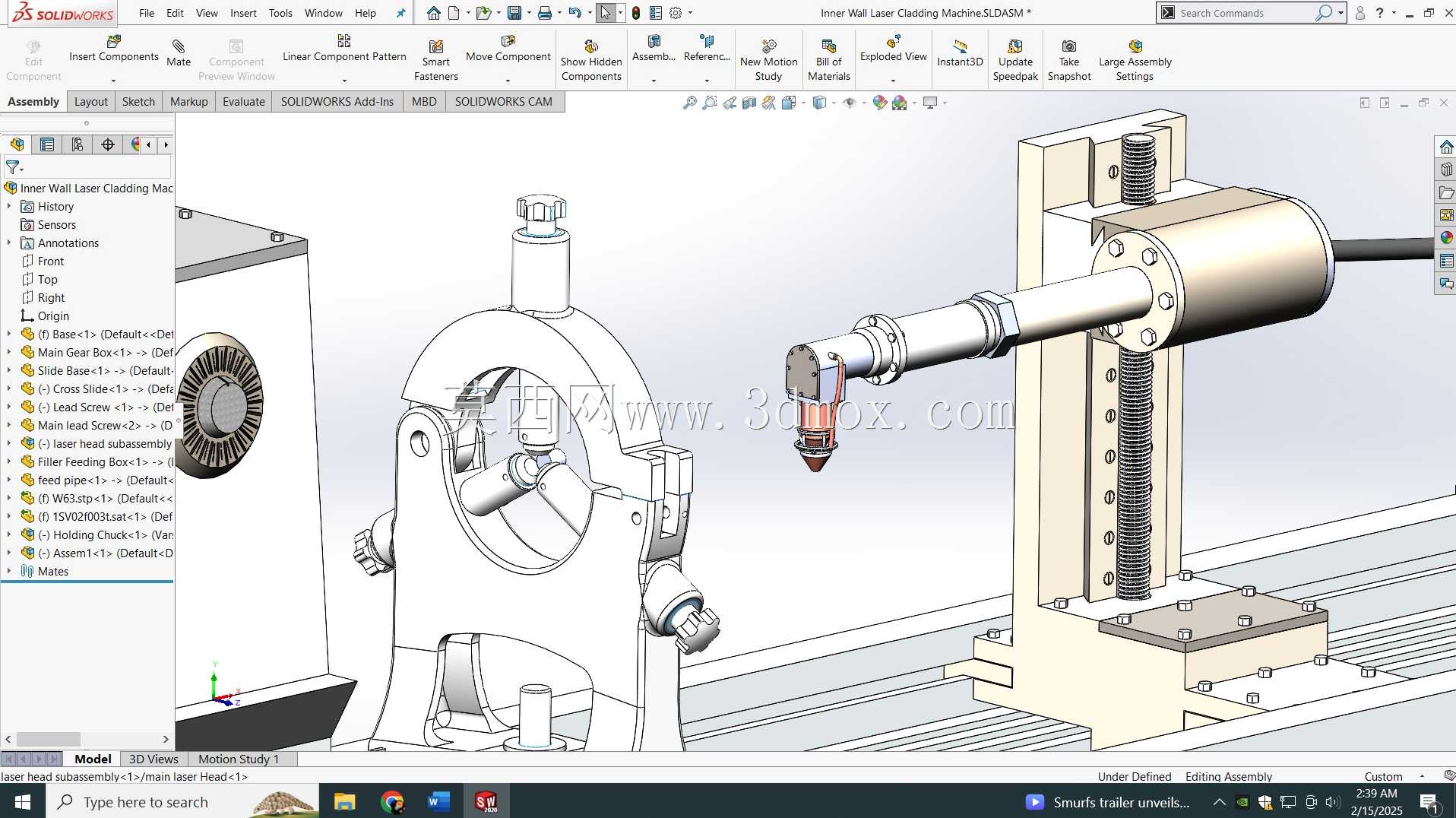This screenshot has height=818, width=1456.
Task: Click Update Speedpak icon
Action: coord(1015,60)
